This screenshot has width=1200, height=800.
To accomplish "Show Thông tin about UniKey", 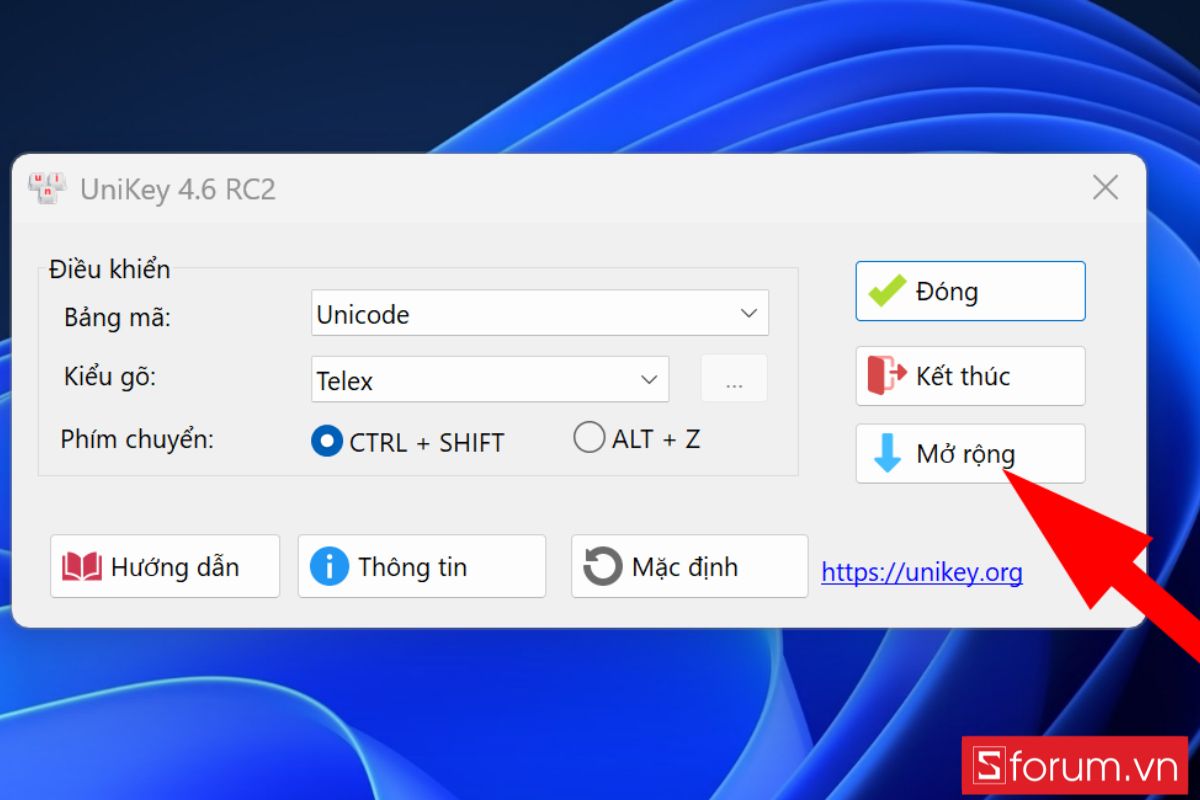I will tap(422, 567).
